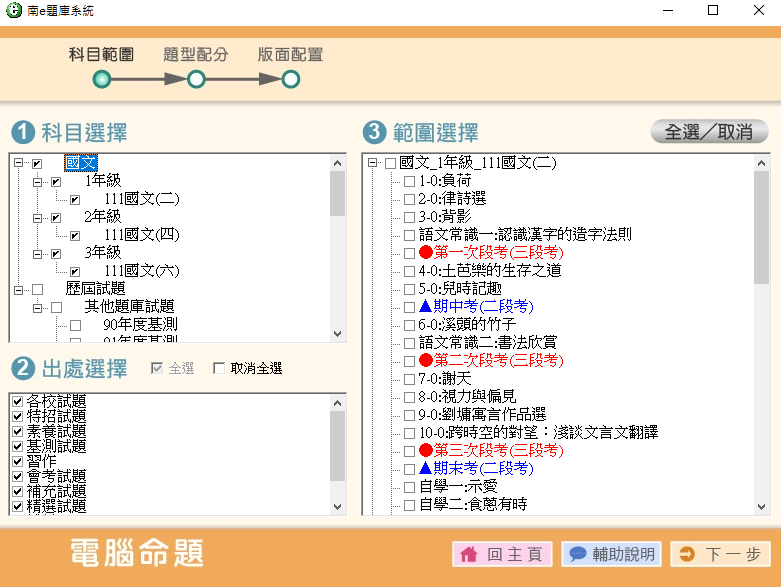
Task: Click the 題型配分 step circle icon
Action: 196,80
